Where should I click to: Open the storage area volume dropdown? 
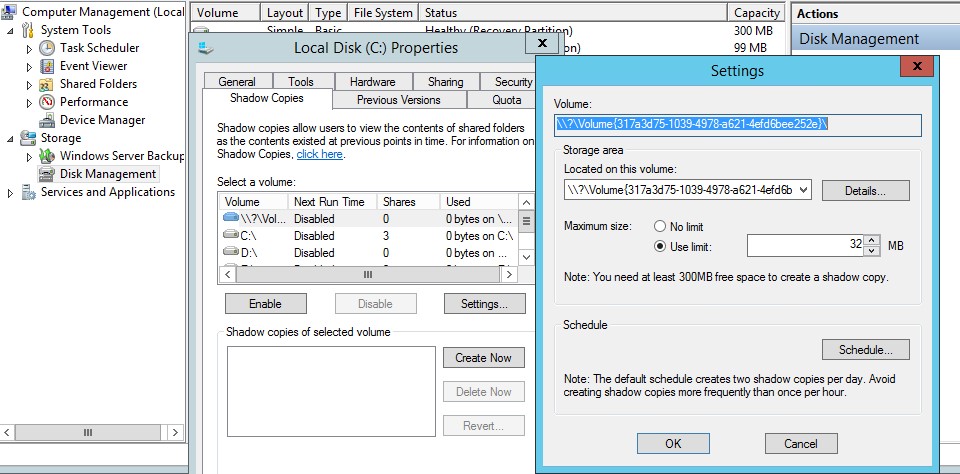(803, 190)
